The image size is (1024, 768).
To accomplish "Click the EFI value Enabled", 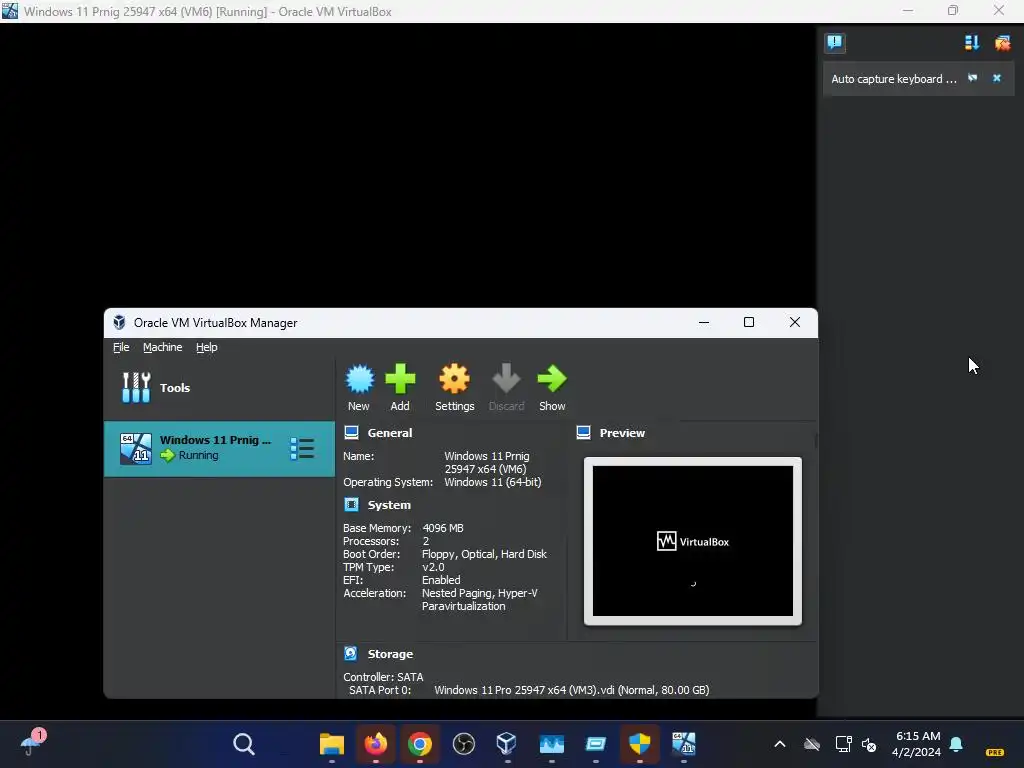I will (x=441, y=580).
